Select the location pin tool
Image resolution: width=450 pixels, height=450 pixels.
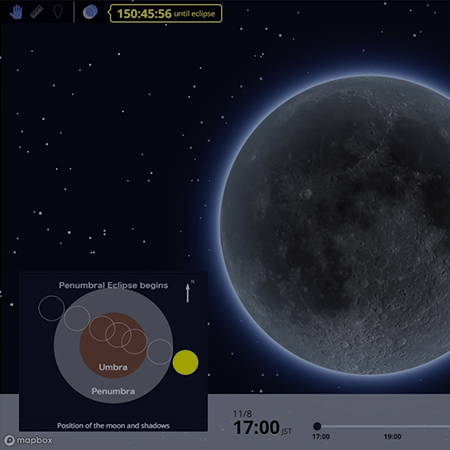click(x=58, y=12)
